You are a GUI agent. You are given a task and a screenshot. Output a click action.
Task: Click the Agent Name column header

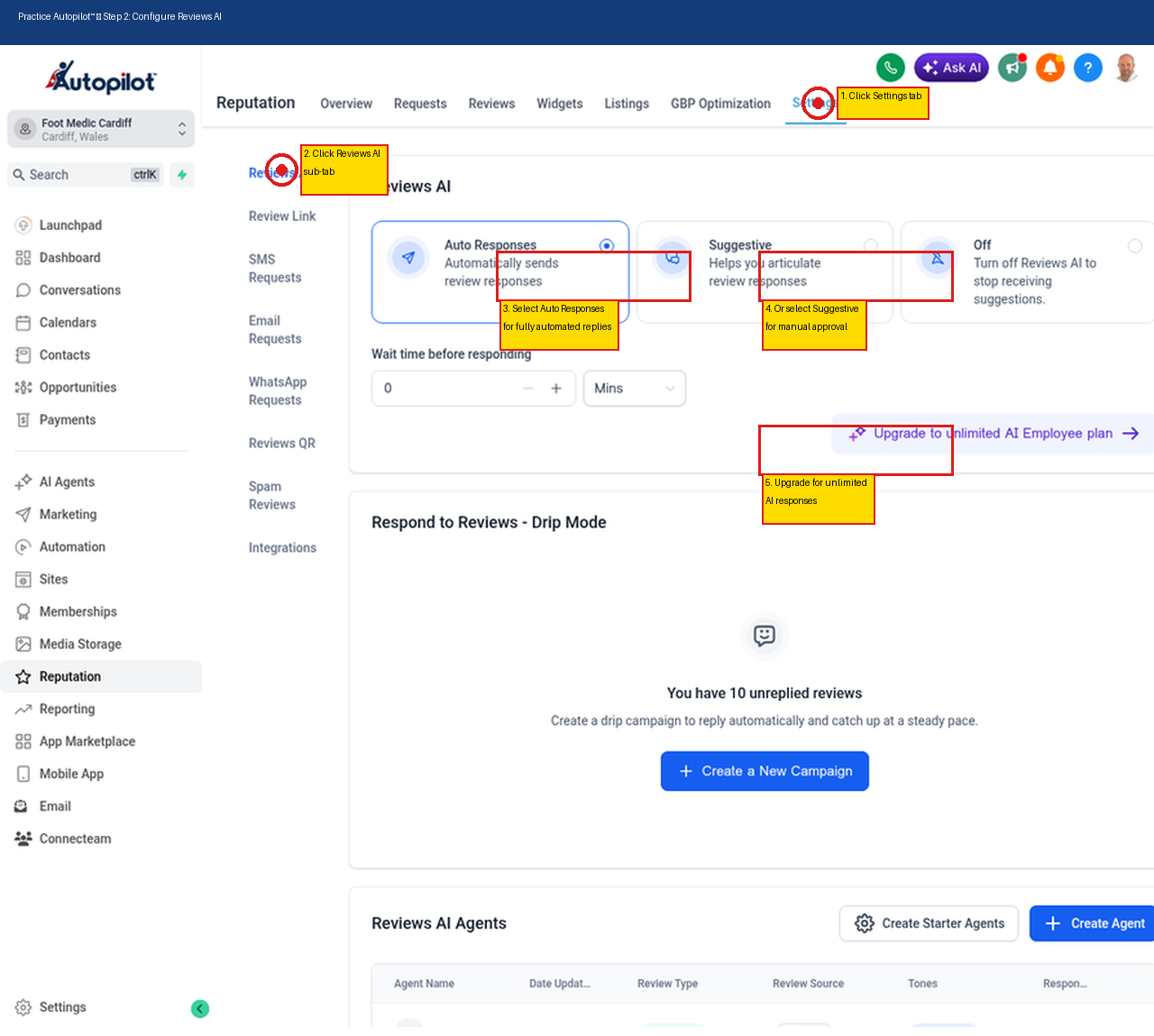[424, 984]
